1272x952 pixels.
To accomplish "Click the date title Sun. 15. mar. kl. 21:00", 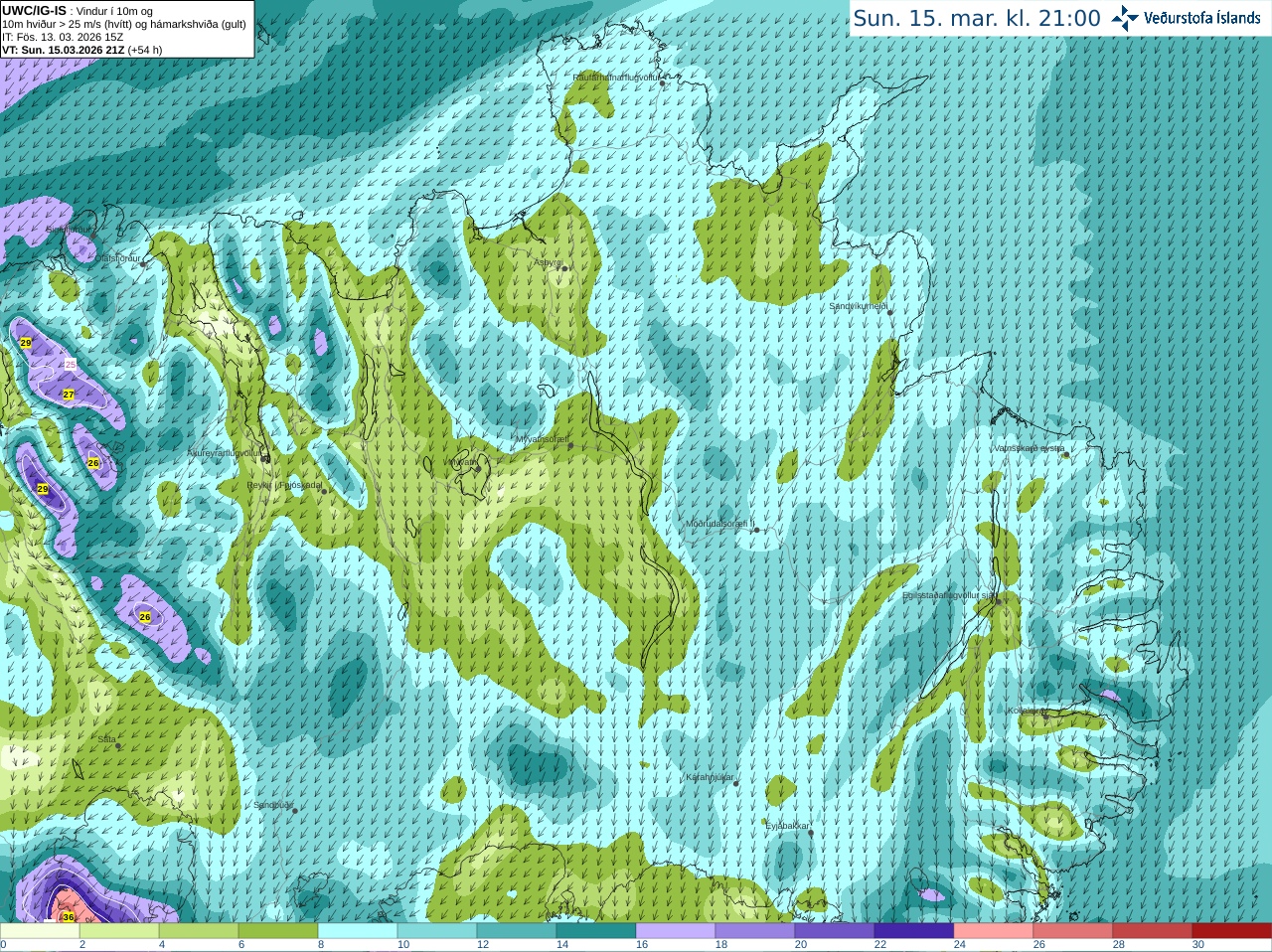I will coord(977,18).
